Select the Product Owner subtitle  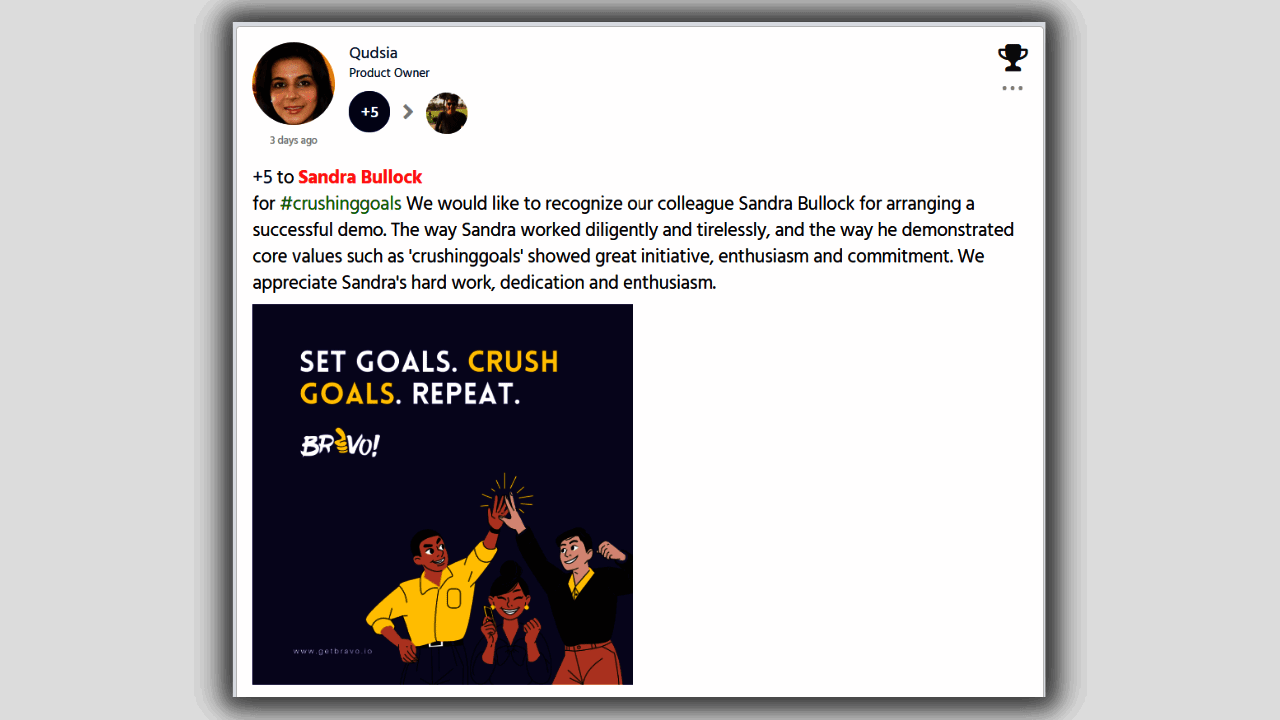[x=389, y=73]
